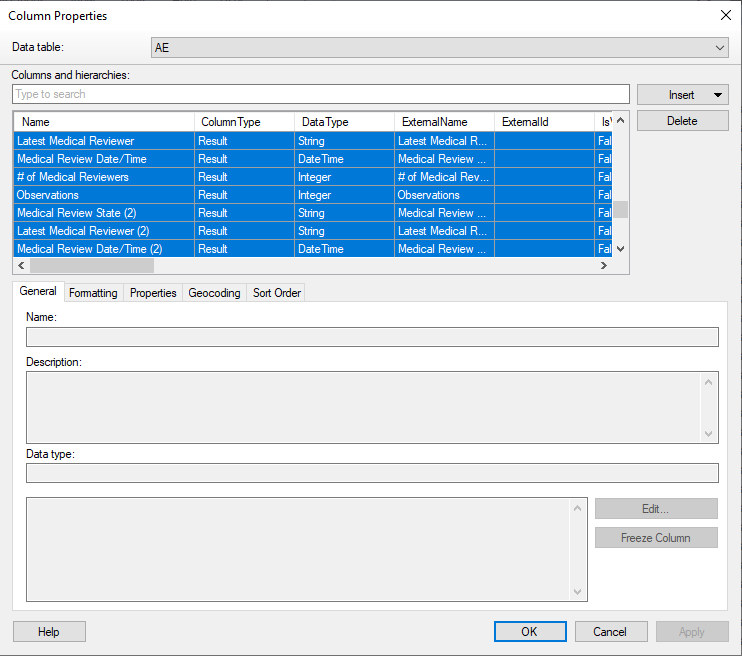Click the Name input field
Viewport: 742px width, 656px height.
(372, 337)
